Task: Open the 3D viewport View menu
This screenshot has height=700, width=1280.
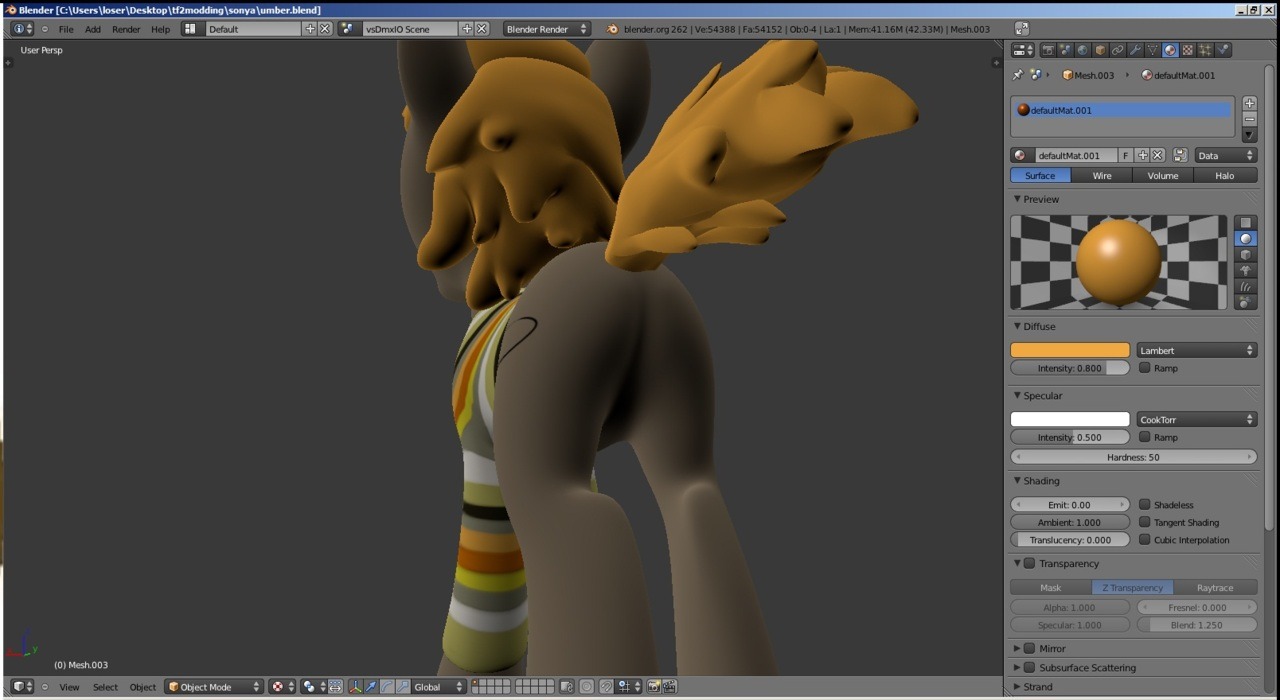Action: pos(69,687)
